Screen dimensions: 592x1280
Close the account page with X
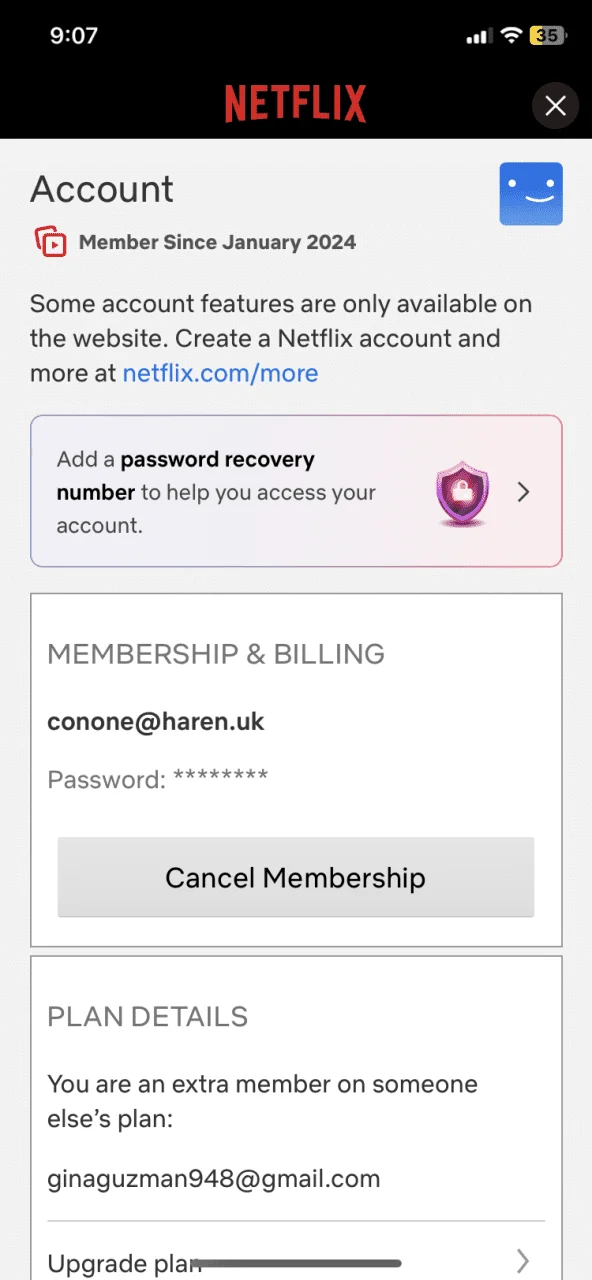[556, 105]
